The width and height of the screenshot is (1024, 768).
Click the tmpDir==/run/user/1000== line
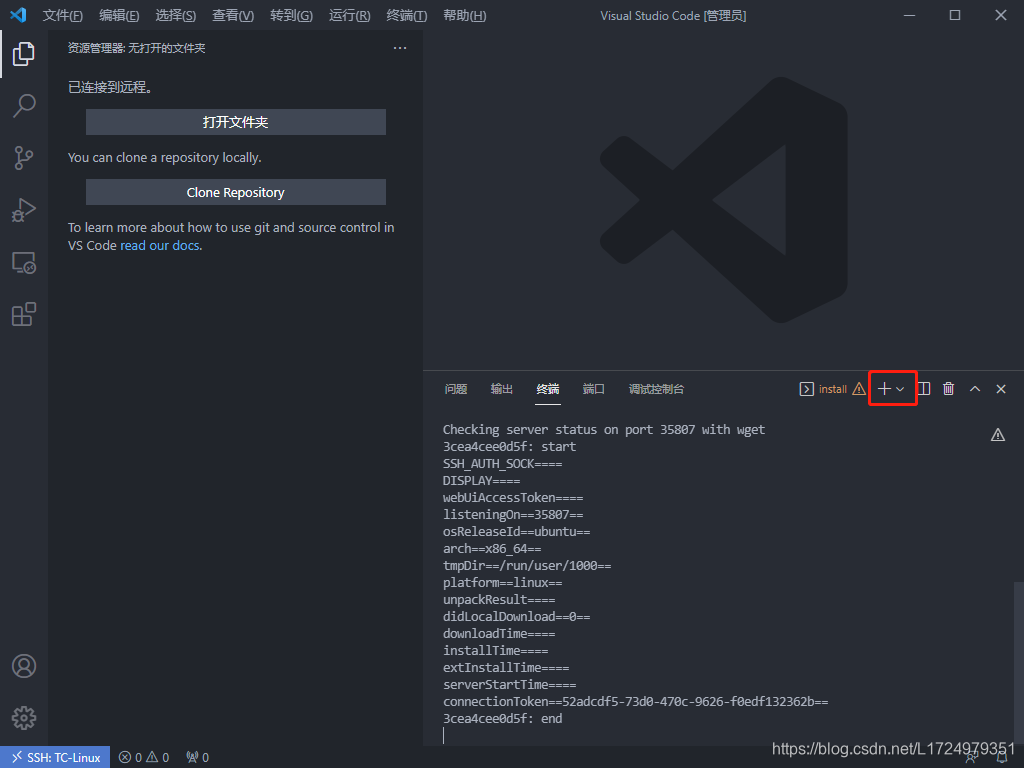click(x=527, y=566)
